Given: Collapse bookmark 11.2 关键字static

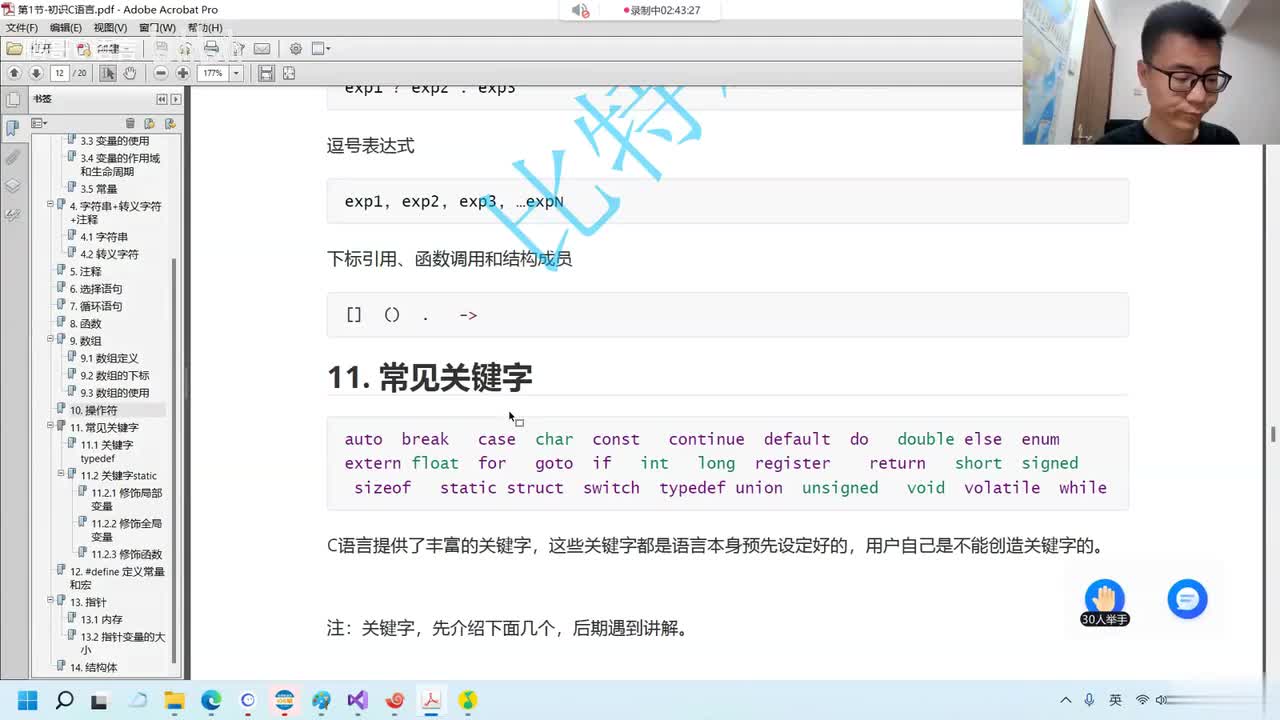Looking at the screenshot, I should (x=61, y=473).
